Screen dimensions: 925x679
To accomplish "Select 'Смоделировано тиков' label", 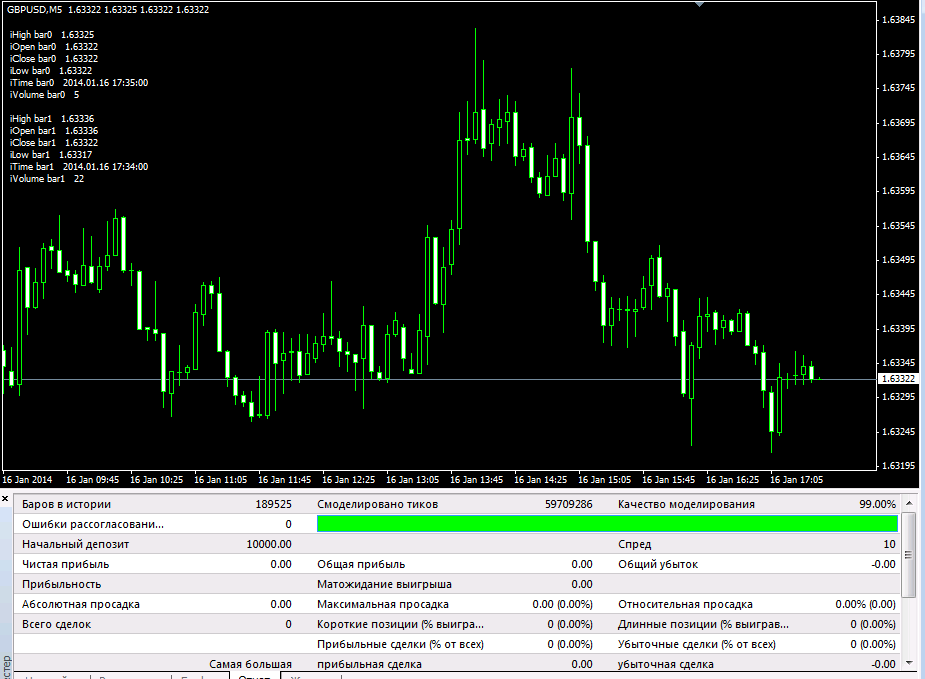I will coord(377,504).
